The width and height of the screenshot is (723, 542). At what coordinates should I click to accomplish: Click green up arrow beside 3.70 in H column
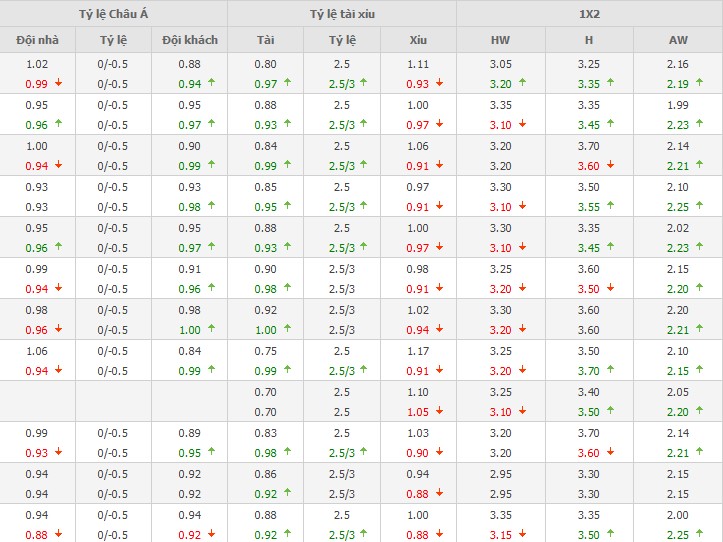tap(611, 371)
